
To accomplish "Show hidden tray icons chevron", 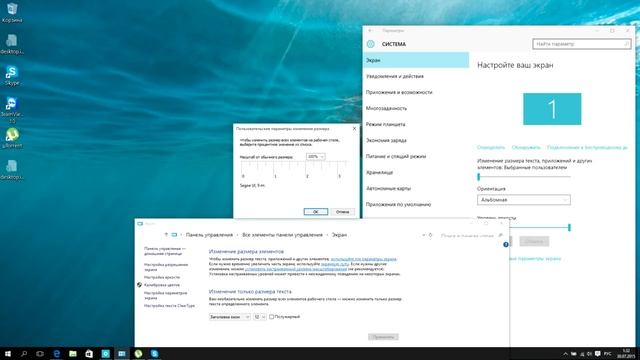I will [x=565, y=354].
